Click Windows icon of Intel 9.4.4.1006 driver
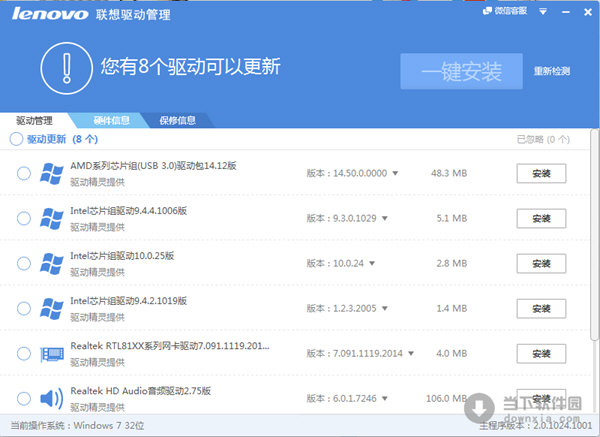Screen dimensions: 600x437 (x=52, y=218)
